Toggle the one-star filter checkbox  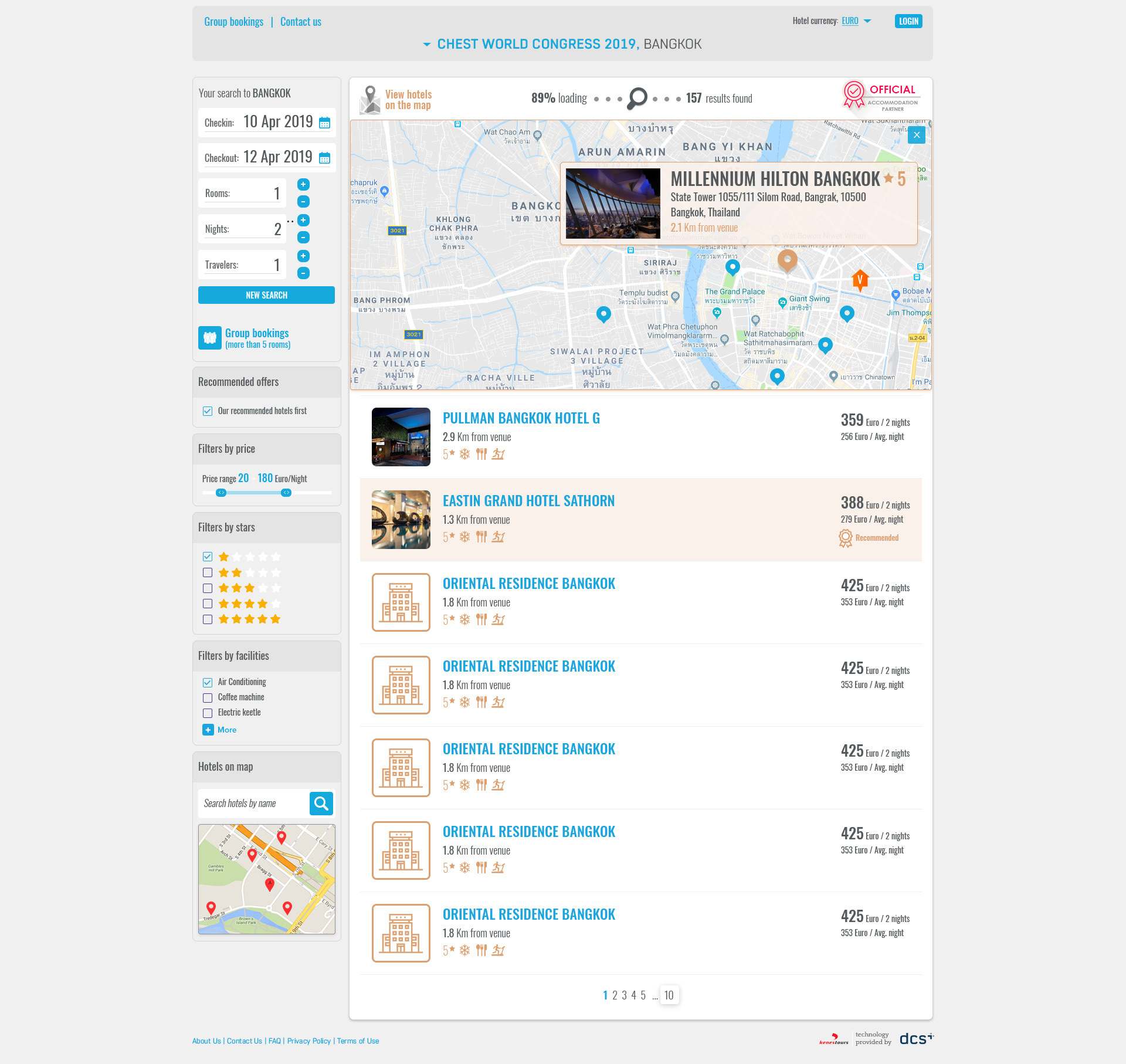(208, 557)
